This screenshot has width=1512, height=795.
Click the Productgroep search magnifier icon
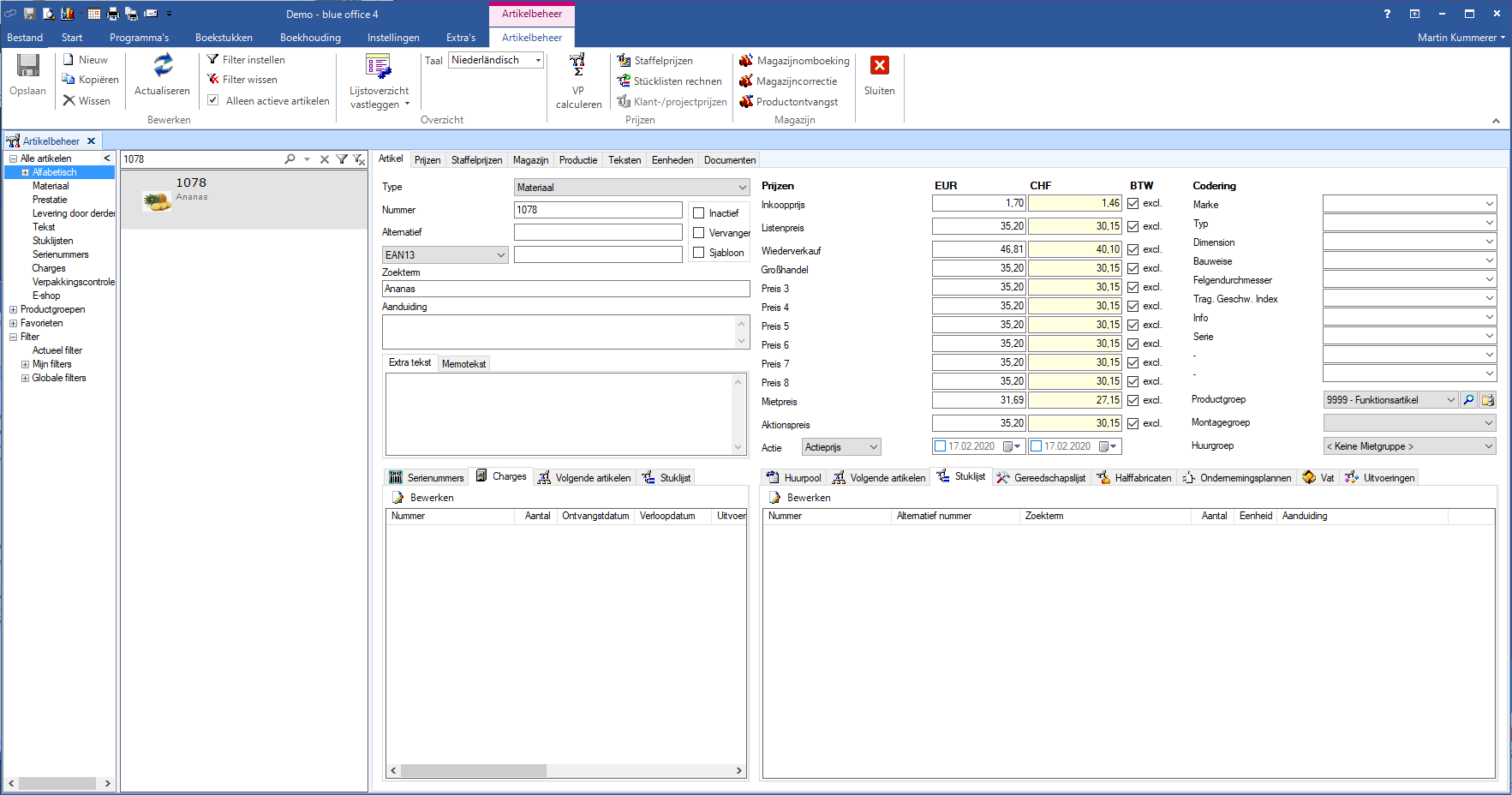(x=1468, y=400)
